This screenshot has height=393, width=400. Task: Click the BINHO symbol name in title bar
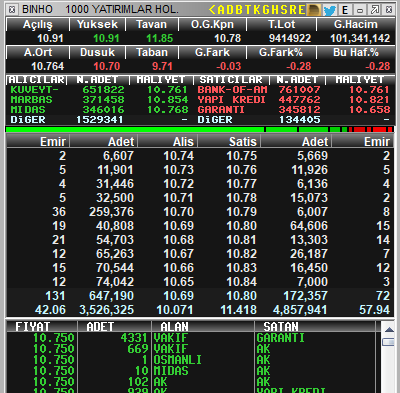tap(37, 9)
